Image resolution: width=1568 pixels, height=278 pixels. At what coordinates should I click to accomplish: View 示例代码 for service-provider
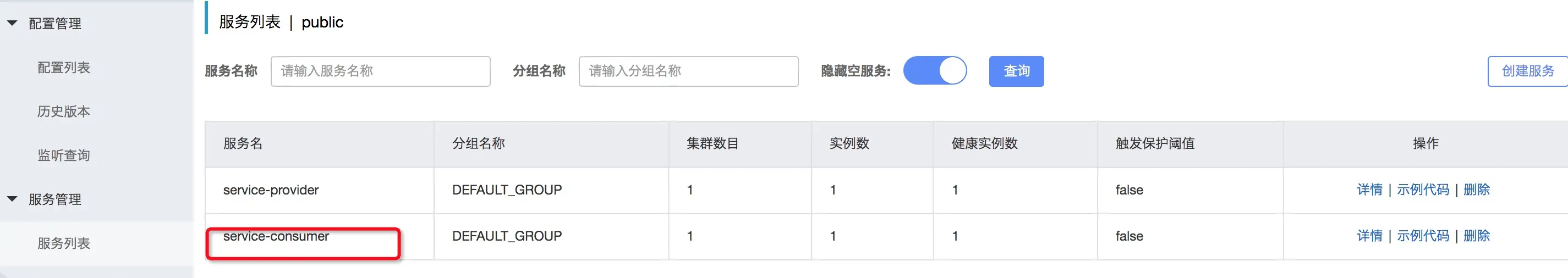pyautogui.click(x=1423, y=190)
